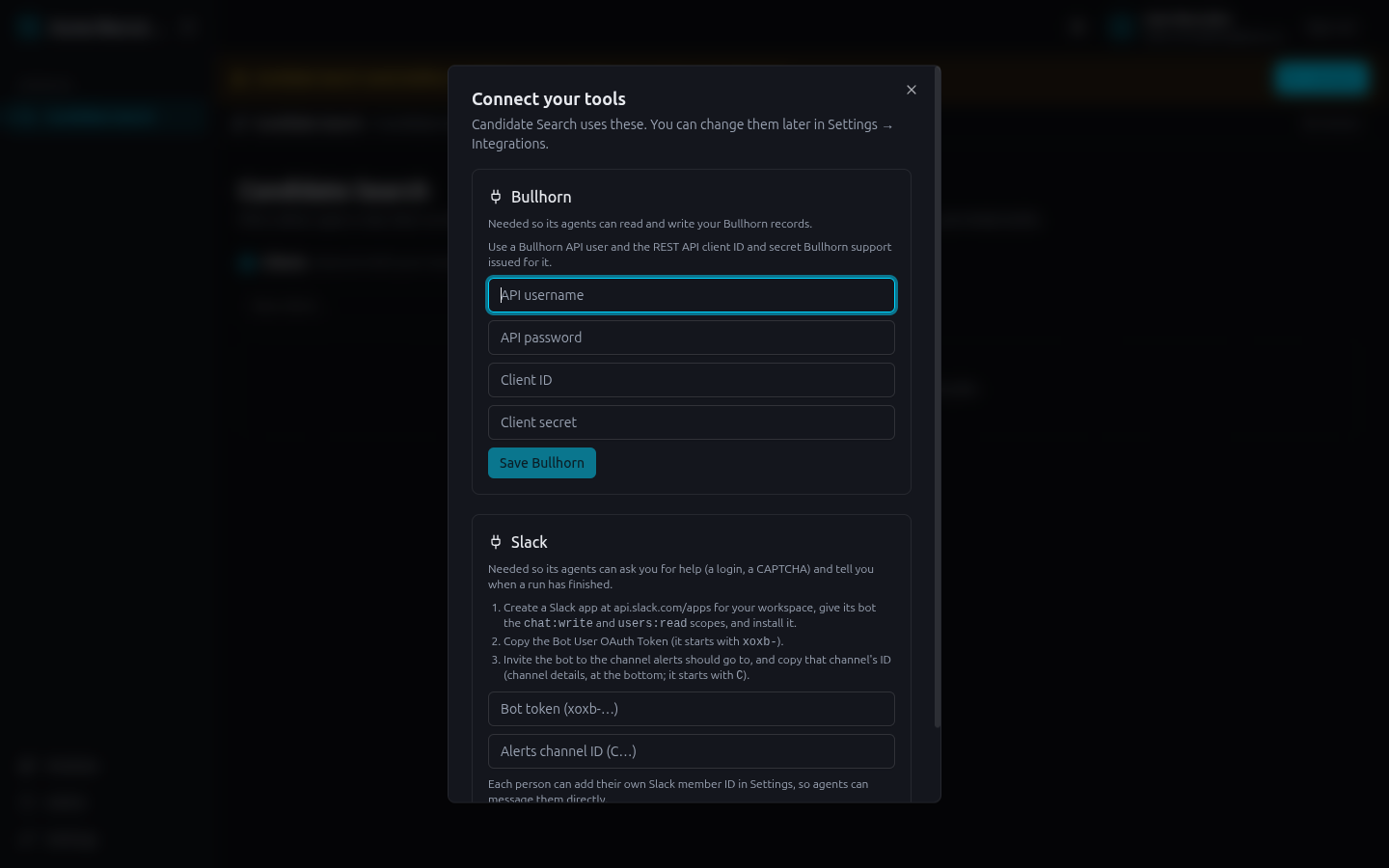Click 'Use a Bullhorn API user' instruction text
1389x868 pixels.
tap(690, 255)
